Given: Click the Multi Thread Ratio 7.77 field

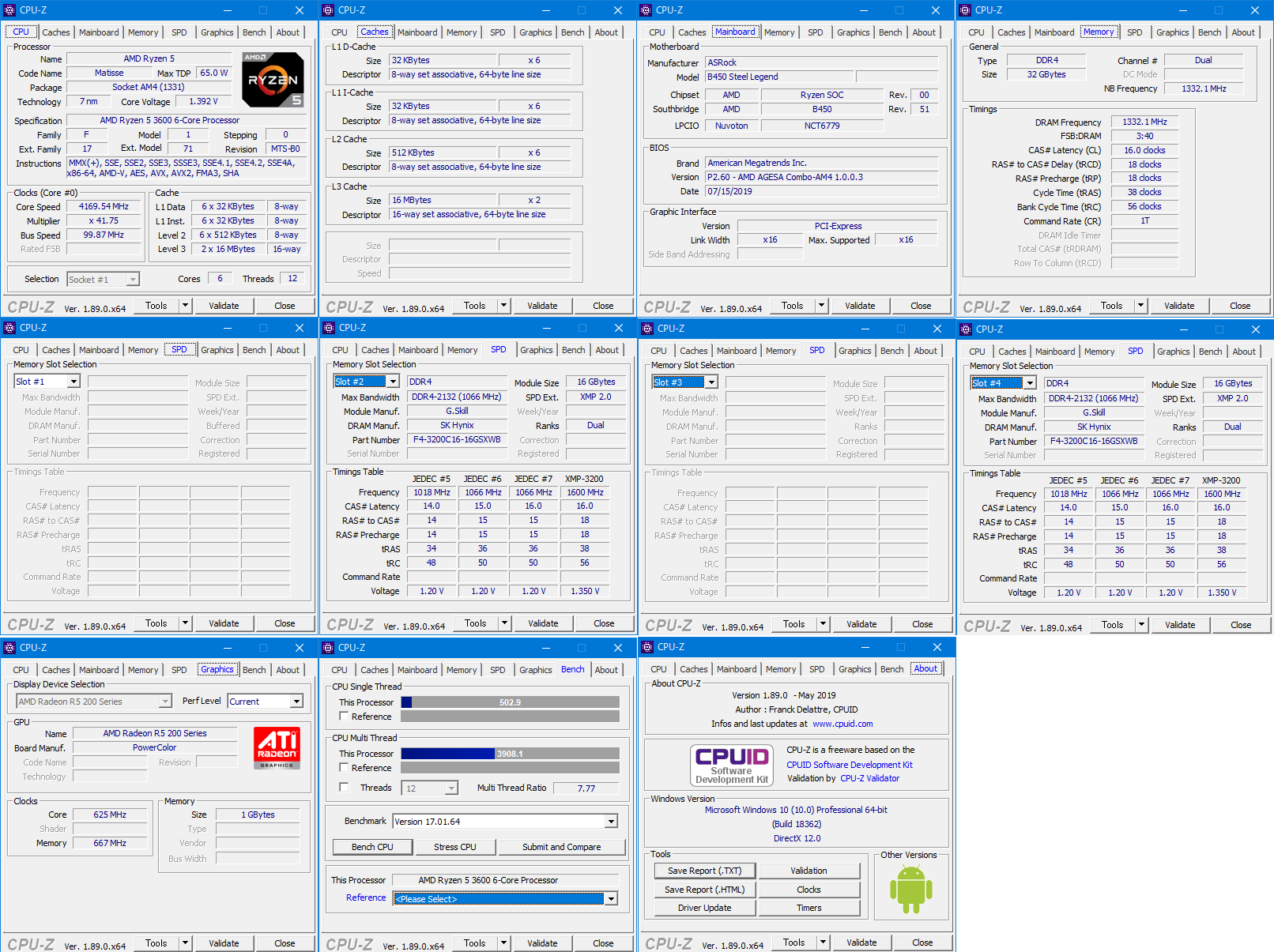Looking at the screenshot, I should coord(586,788).
